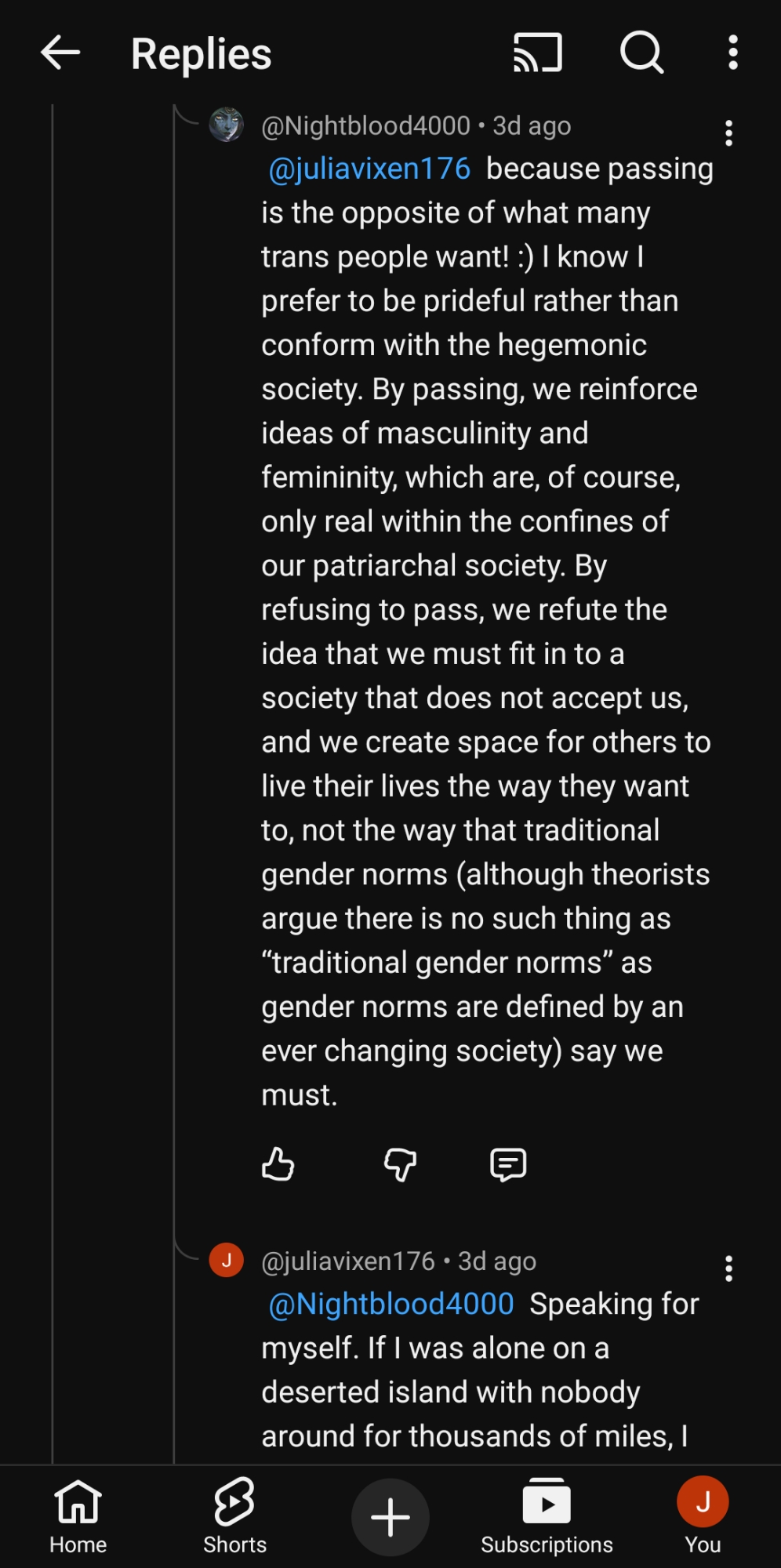Open Nightblood4000's profile avatar

tap(227, 125)
